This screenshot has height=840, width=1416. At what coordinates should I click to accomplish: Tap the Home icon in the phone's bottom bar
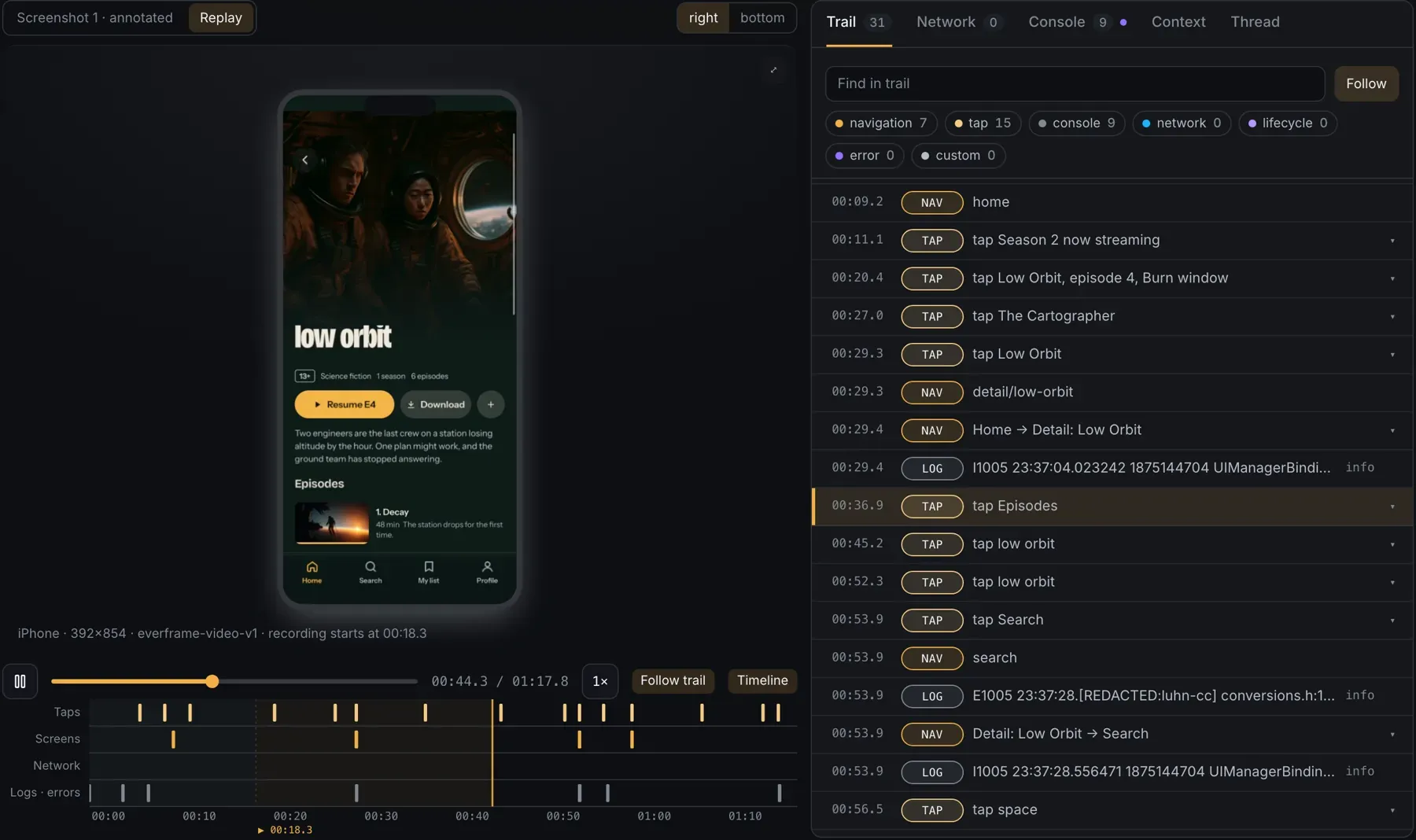coord(312,572)
